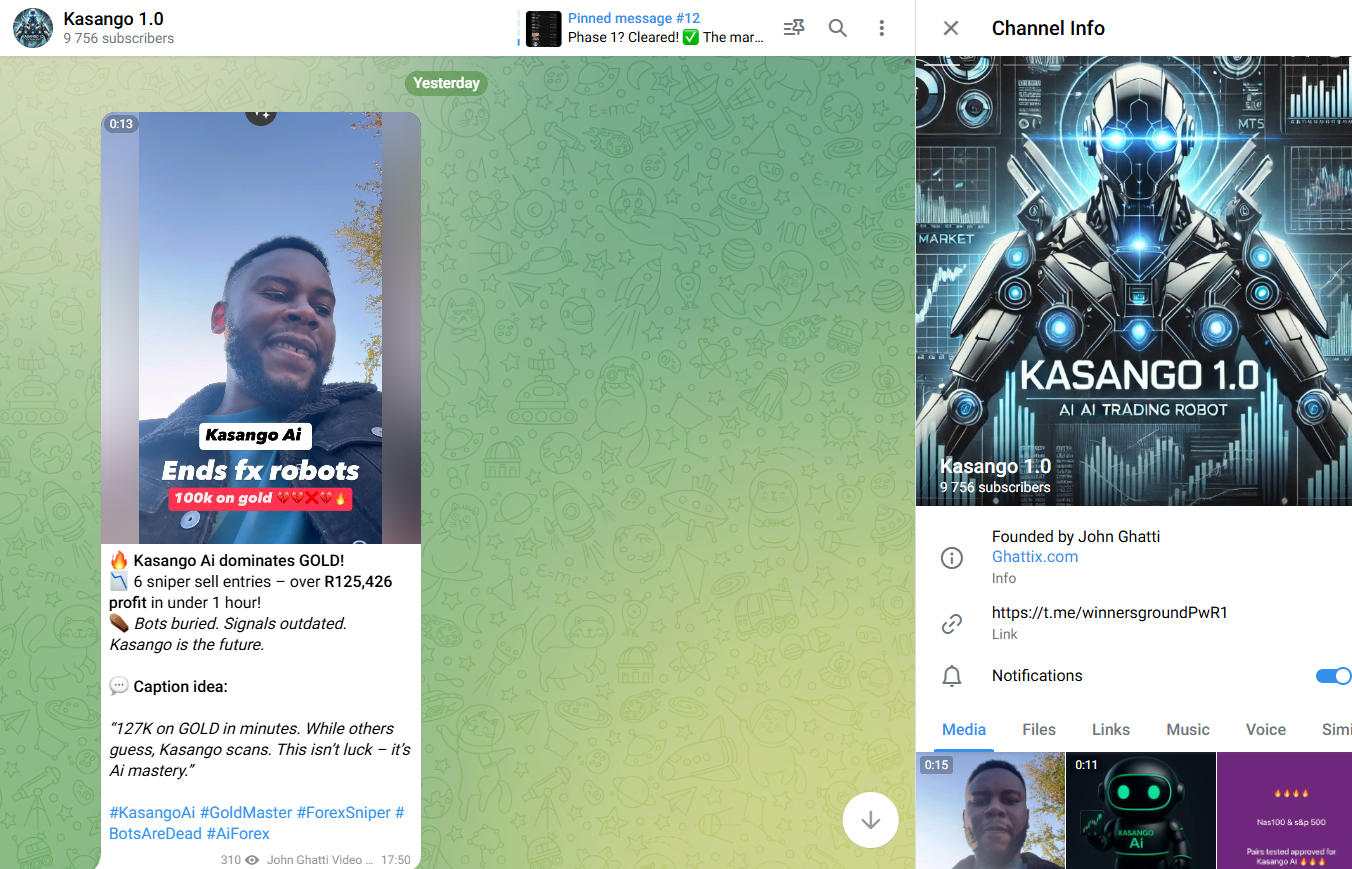Click the "John Ghatti Video" message signature
1352x869 pixels.
pos(320,860)
